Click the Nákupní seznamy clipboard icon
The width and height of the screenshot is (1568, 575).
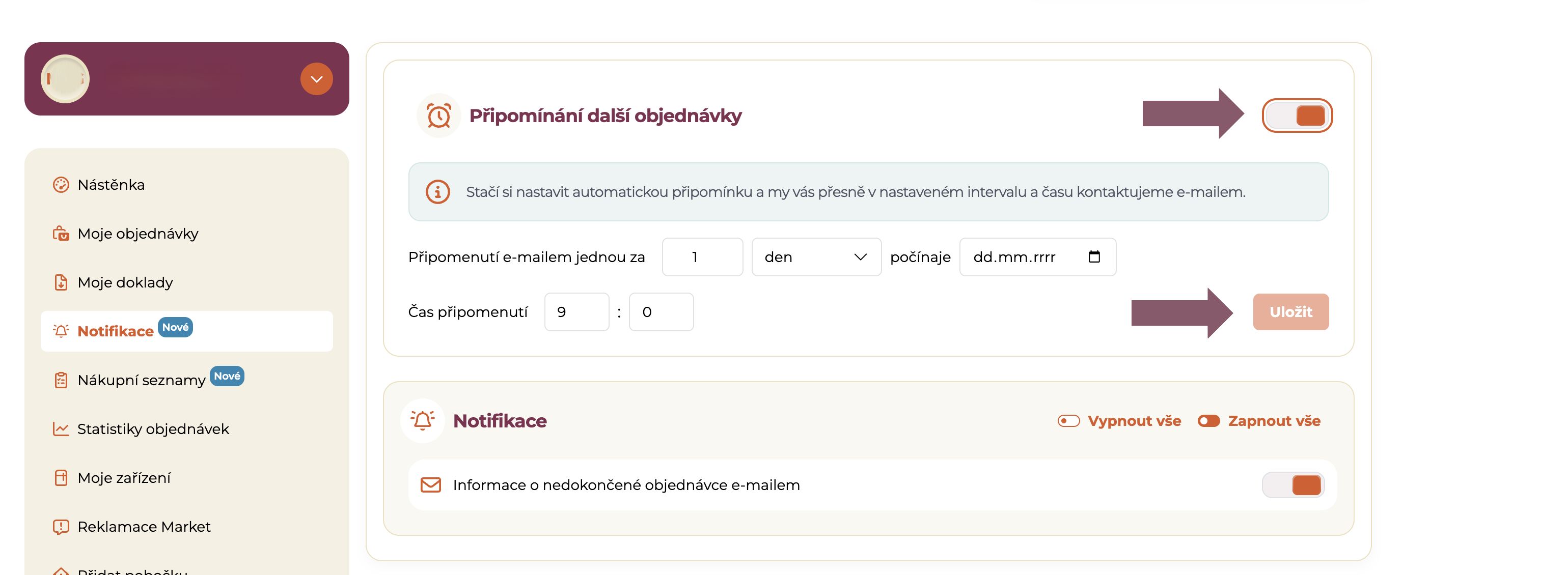pos(61,380)
